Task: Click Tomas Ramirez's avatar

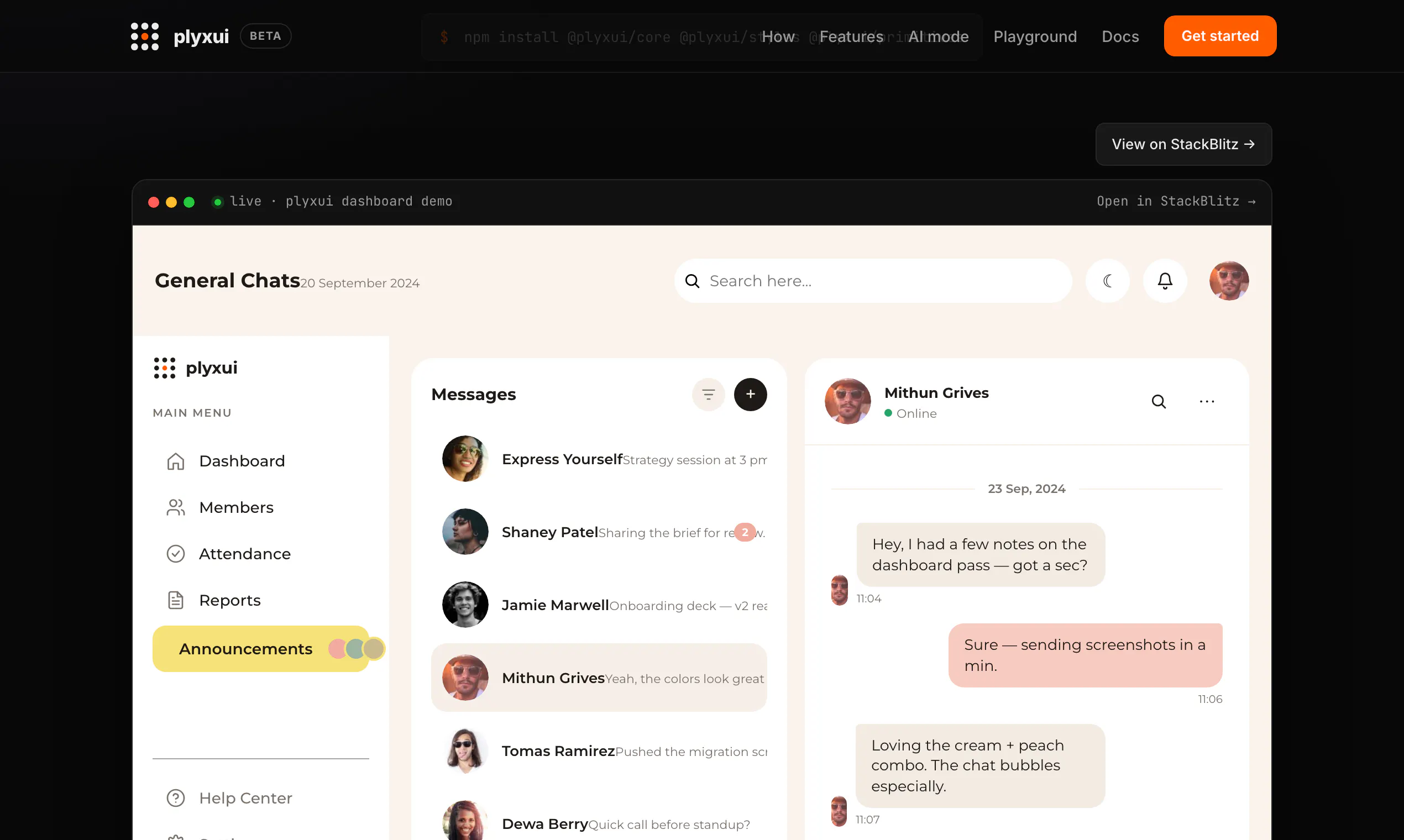Action: pos(465,751)
